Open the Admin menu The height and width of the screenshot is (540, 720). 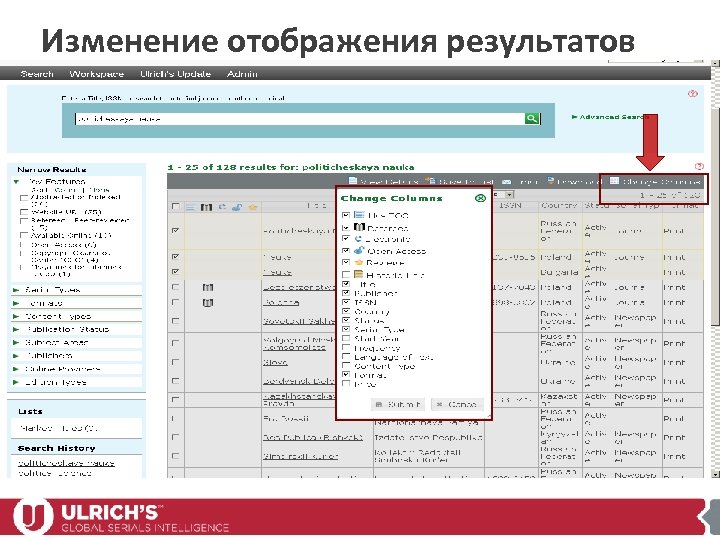coord(242,74)
